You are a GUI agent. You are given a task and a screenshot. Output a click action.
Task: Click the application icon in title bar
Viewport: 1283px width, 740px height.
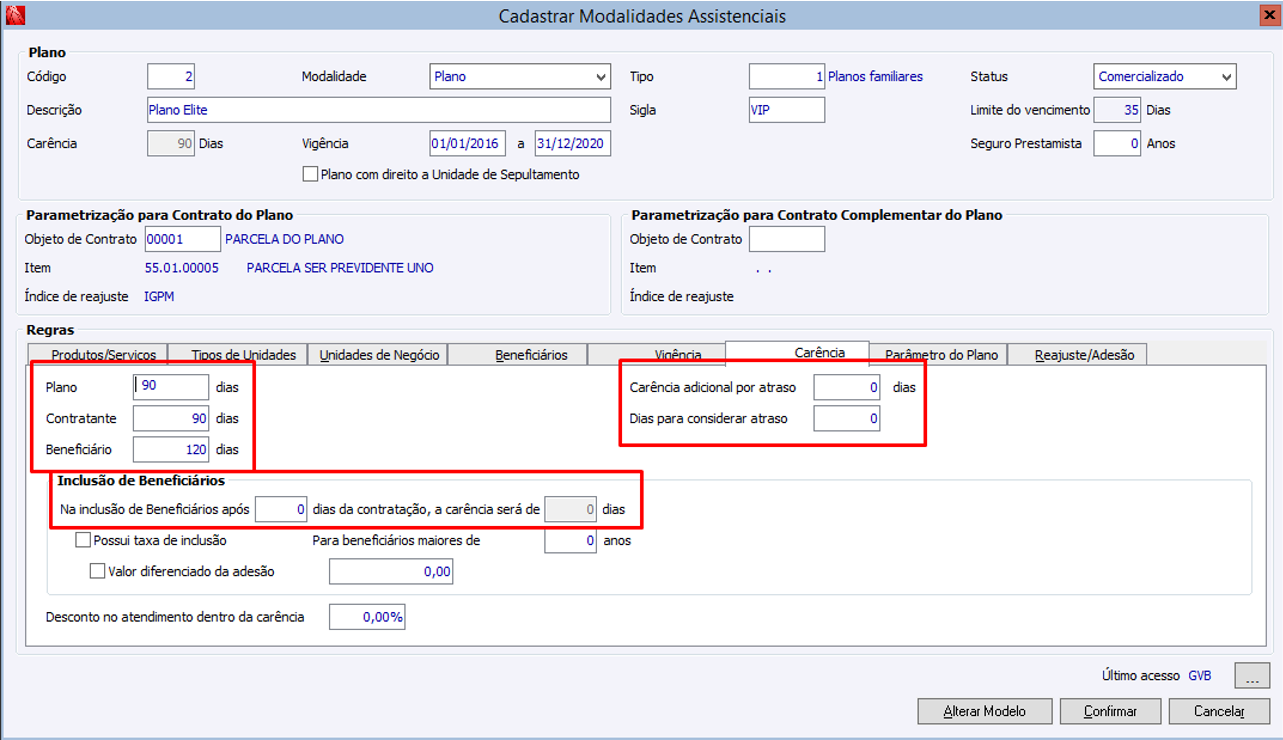pos(14,15)
